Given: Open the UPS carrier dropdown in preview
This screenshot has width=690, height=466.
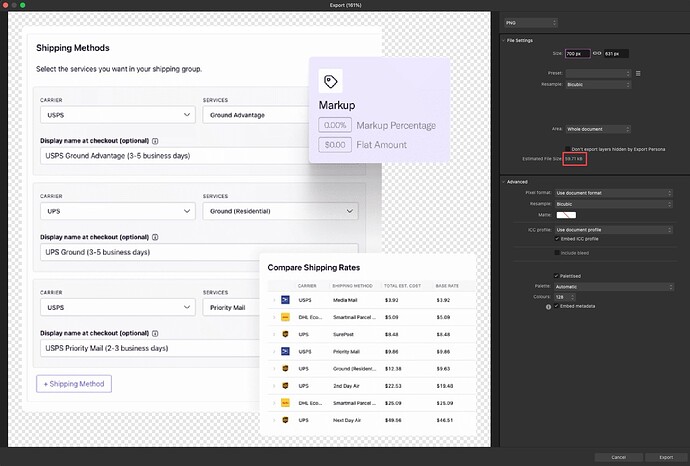Looking at the screenshot, I should [x=118, y=211].
